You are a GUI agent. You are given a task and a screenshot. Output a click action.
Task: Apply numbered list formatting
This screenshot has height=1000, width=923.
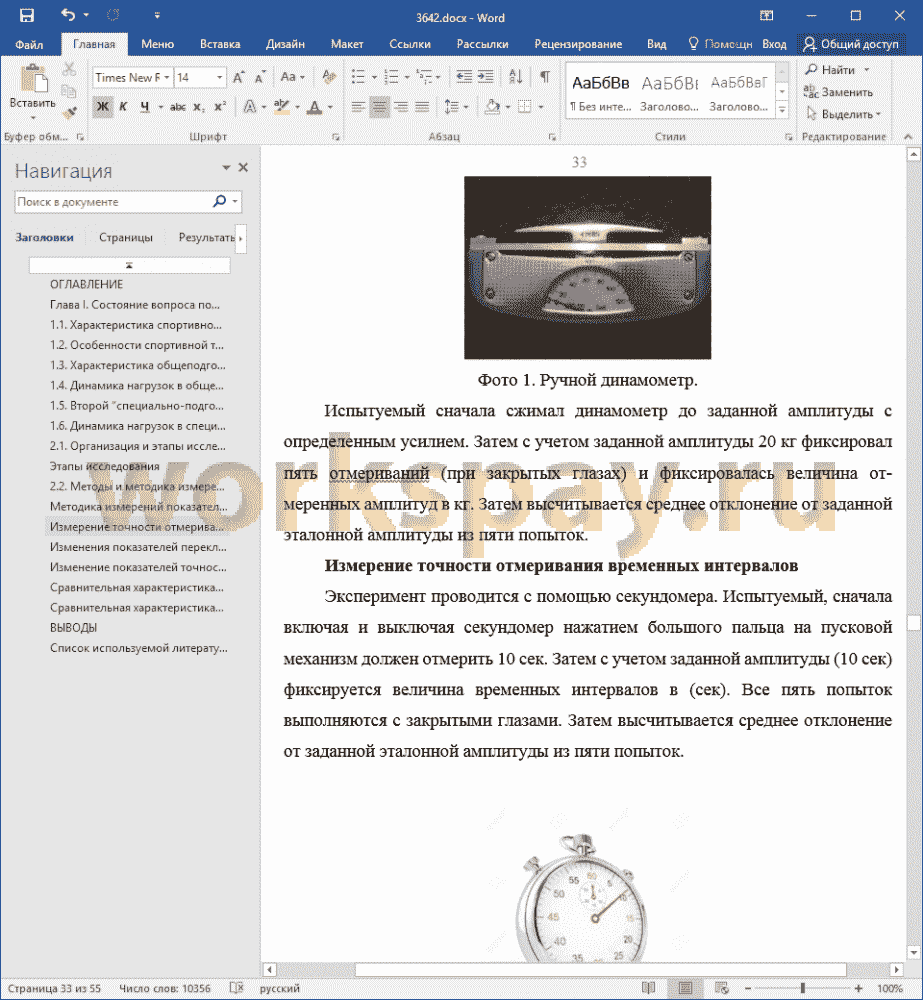tap(391, 77)
